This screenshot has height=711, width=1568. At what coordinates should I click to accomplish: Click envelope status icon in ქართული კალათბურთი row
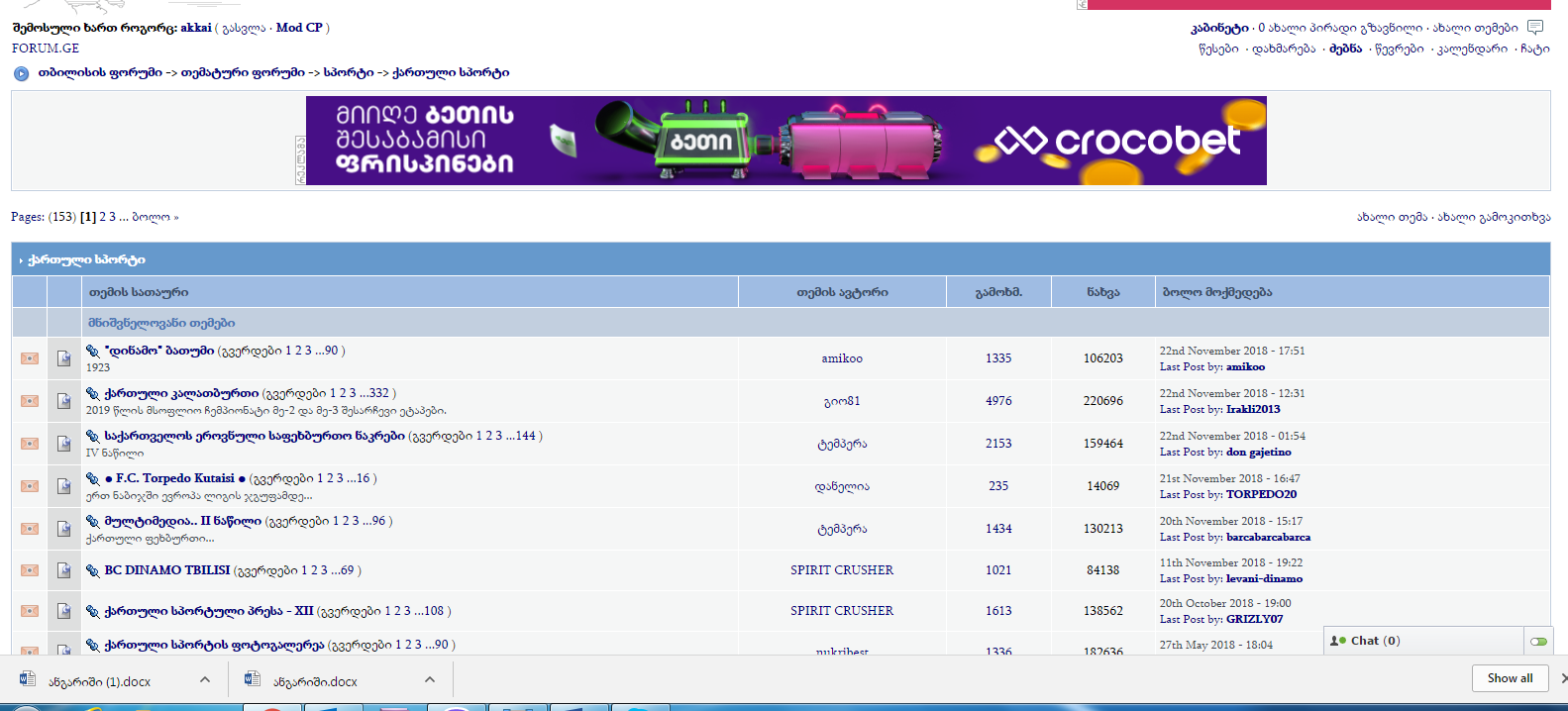(30, 401)
